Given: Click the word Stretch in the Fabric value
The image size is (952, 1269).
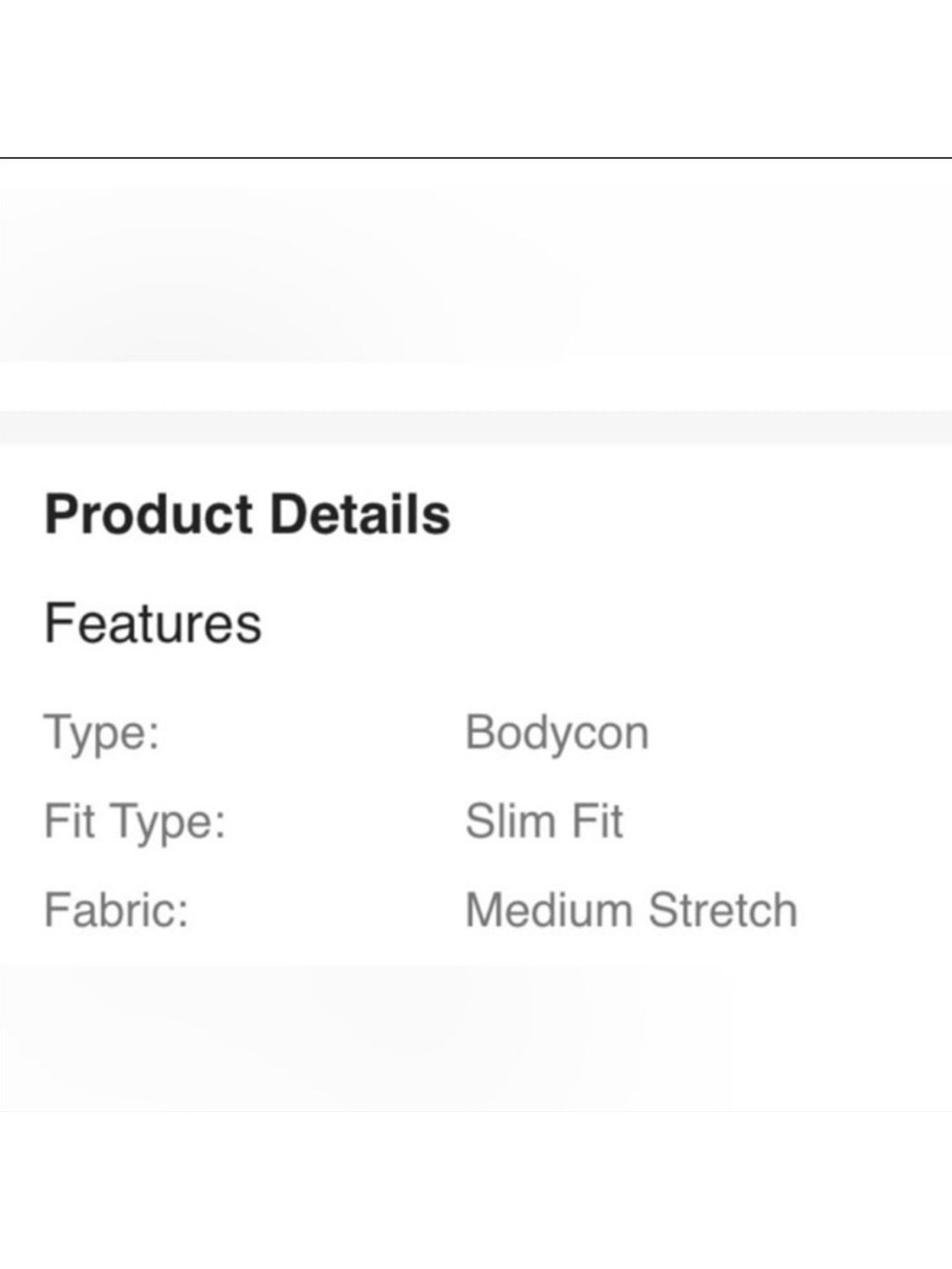Looking at the screenshot, I should [x=723, y=910].
